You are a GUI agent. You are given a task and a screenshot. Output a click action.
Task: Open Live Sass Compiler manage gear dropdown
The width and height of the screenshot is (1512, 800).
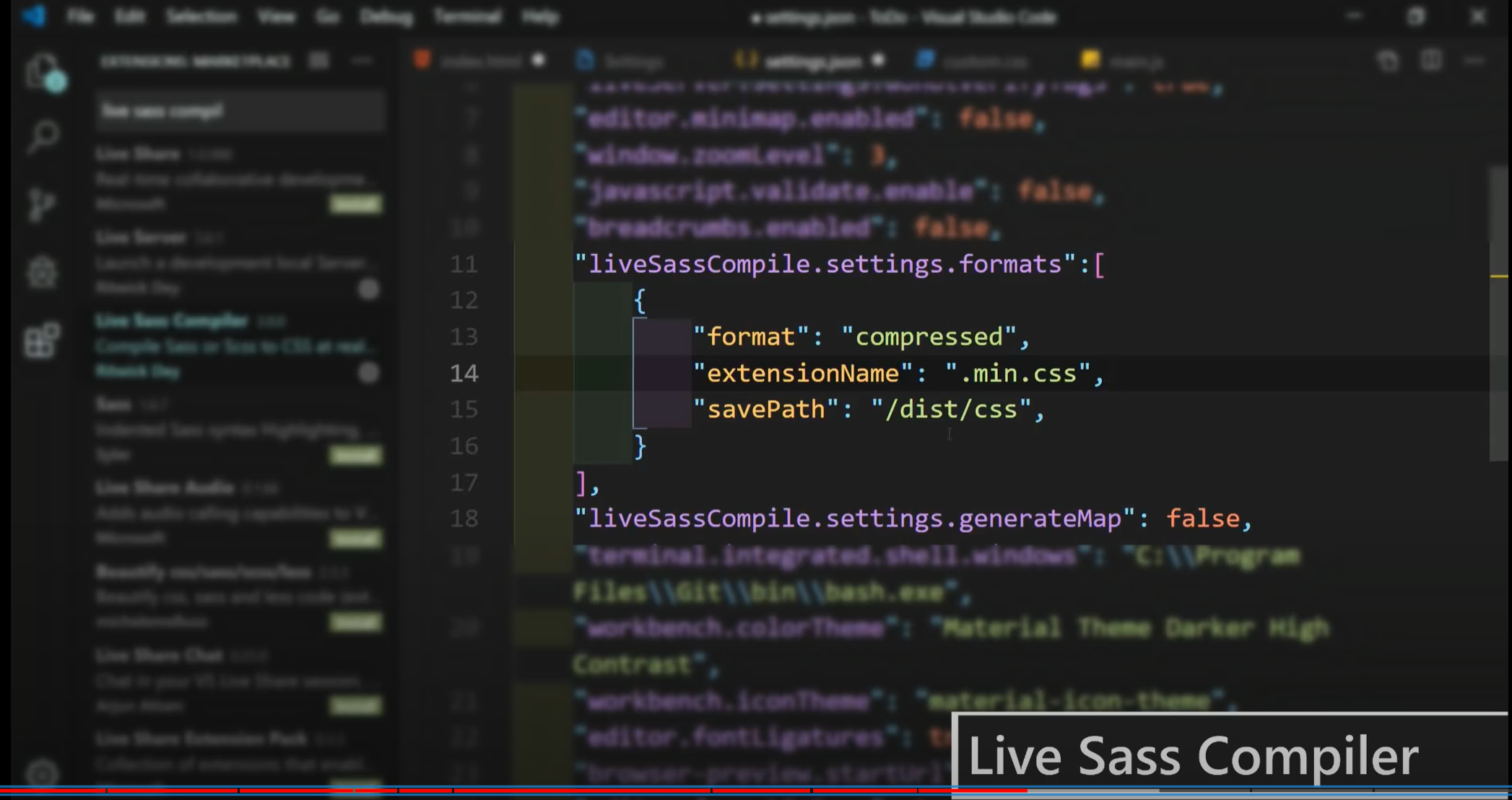click(369, 373)
